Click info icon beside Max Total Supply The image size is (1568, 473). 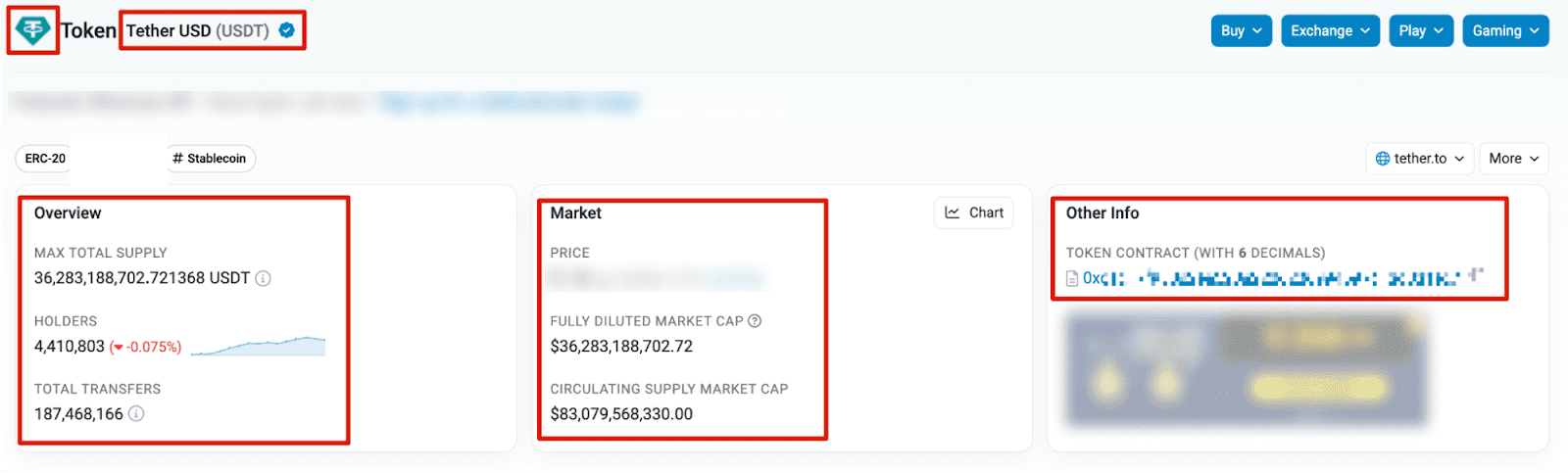(x=263, y=278)
